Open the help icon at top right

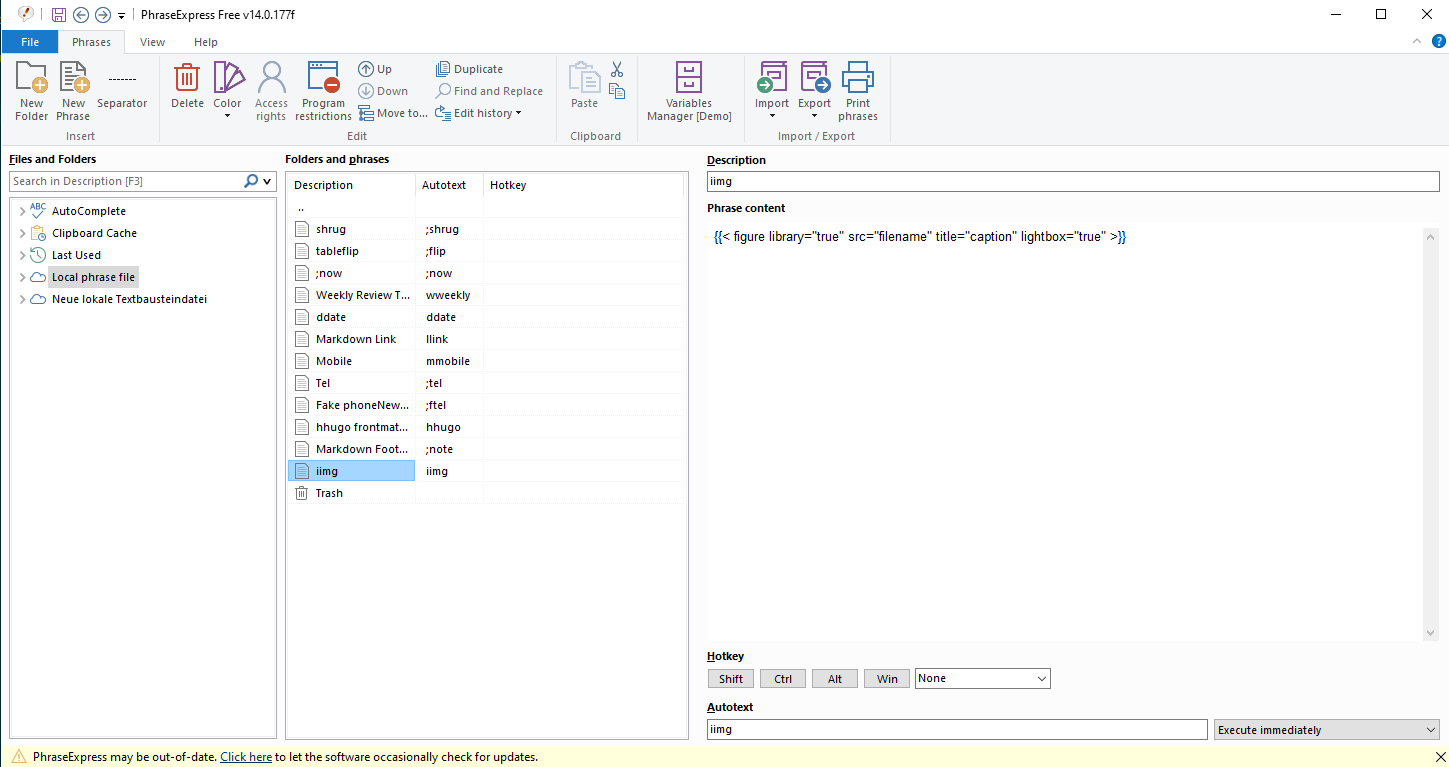click(x=1437, y=41)
